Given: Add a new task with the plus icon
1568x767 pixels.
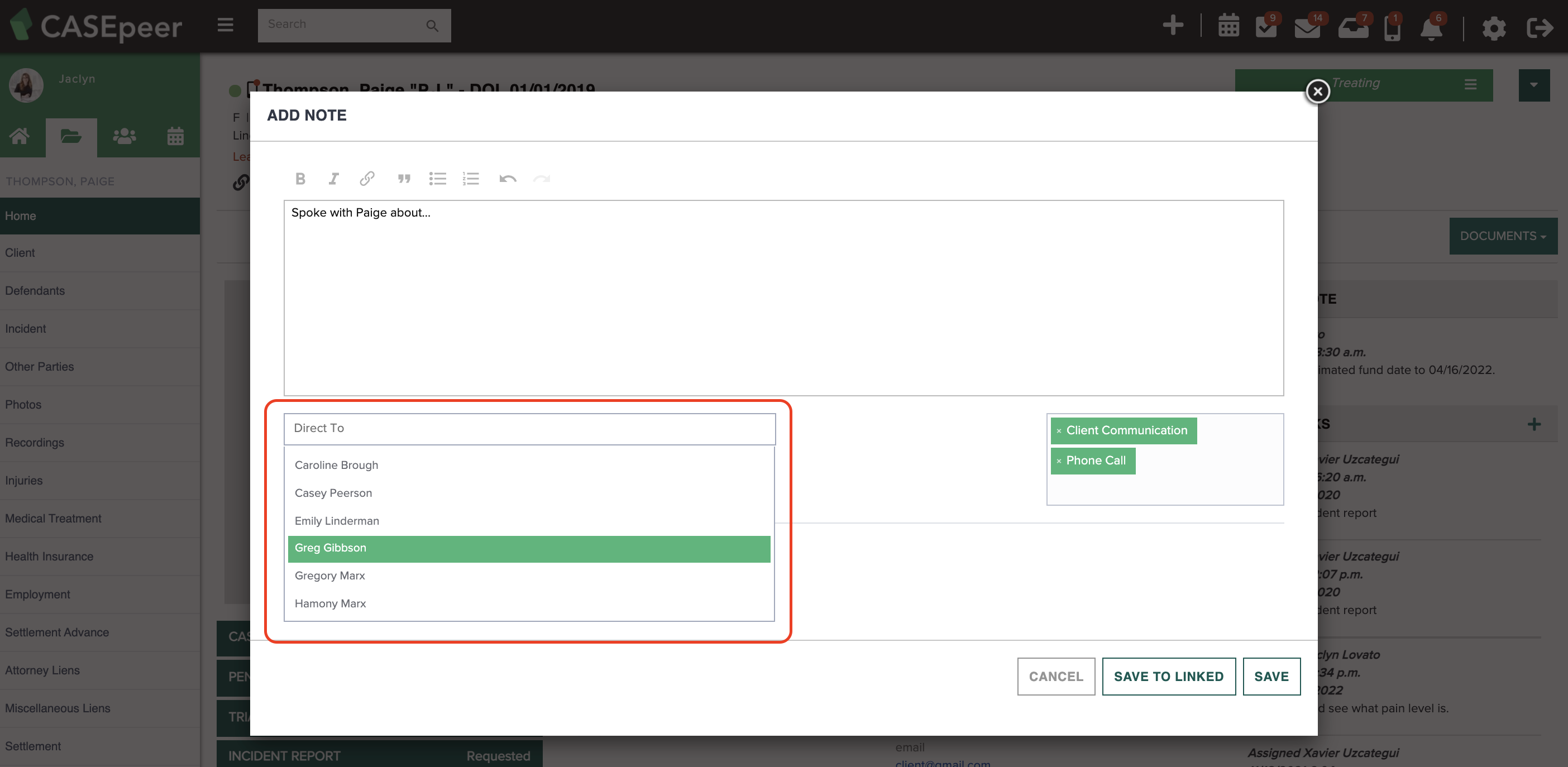Looking at the screenshot, I should click(1534, 424).
